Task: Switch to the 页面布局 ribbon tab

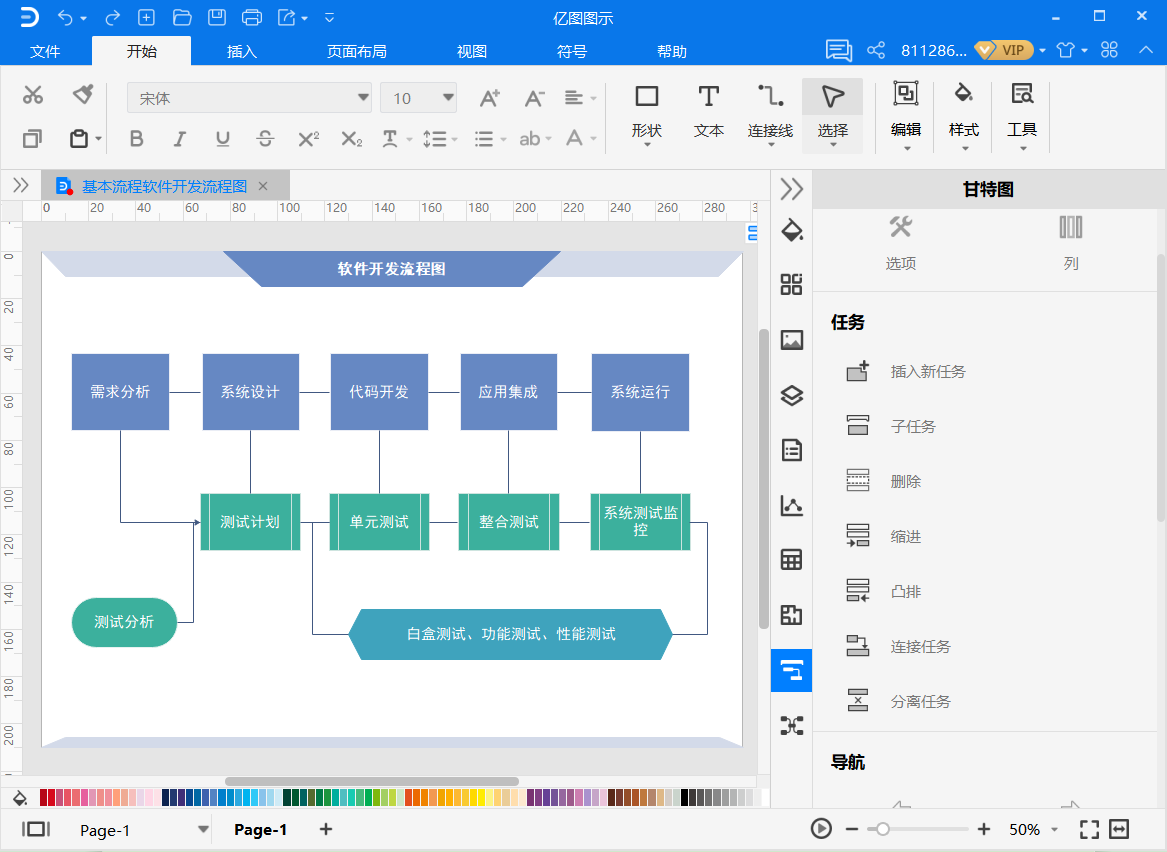Action: 357,51
